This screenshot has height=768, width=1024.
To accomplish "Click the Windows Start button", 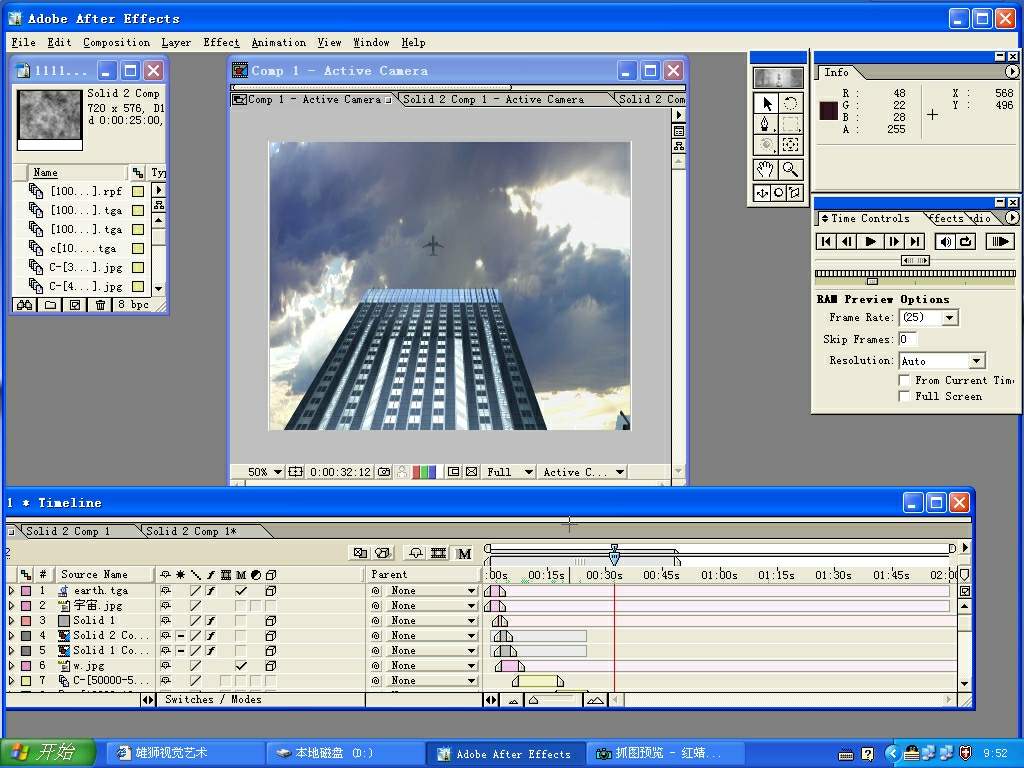I will coord(48,753).
